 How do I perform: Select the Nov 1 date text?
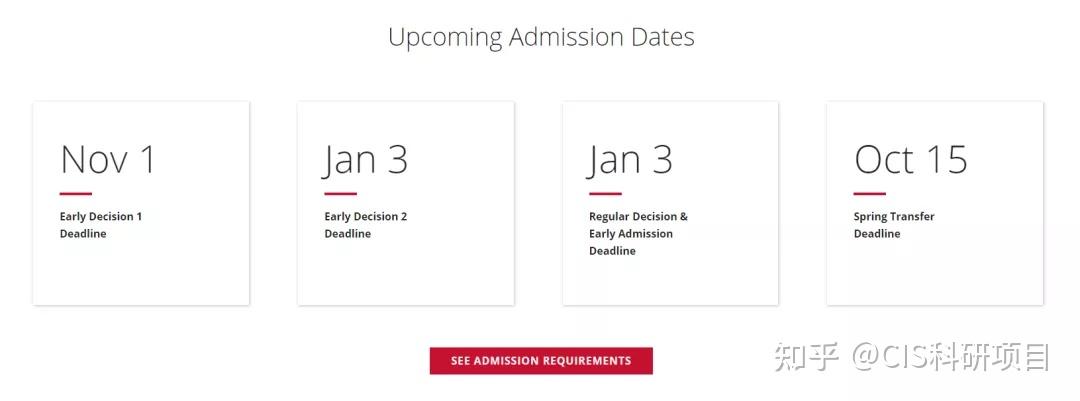pyautogui.click(x=108, y=160)
